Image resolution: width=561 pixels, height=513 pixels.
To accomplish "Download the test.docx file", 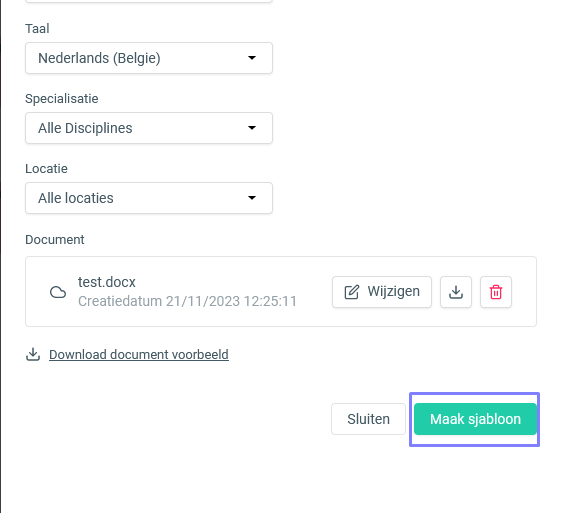I will 456,292.
